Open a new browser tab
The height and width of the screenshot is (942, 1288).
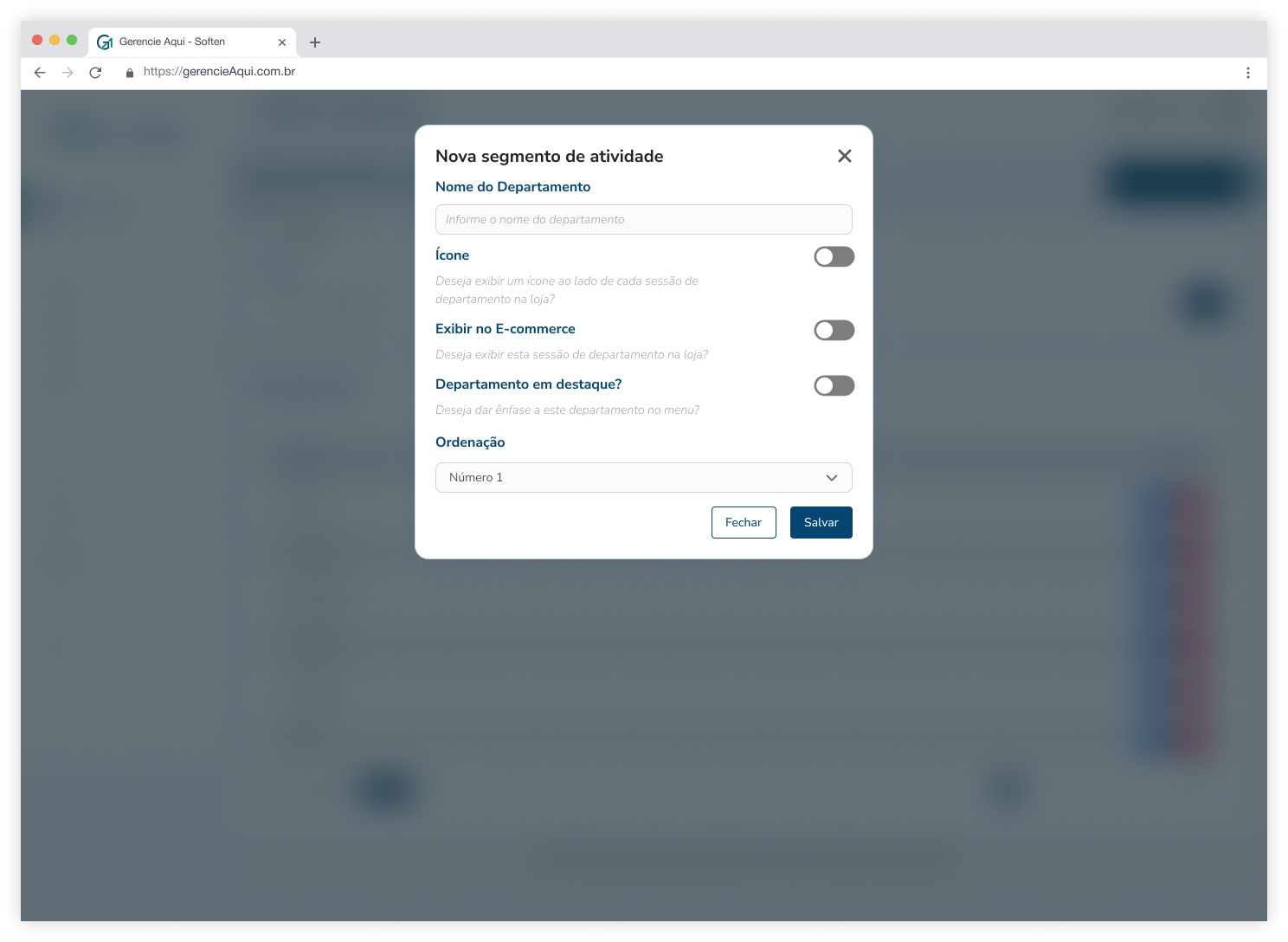[315, 42]
